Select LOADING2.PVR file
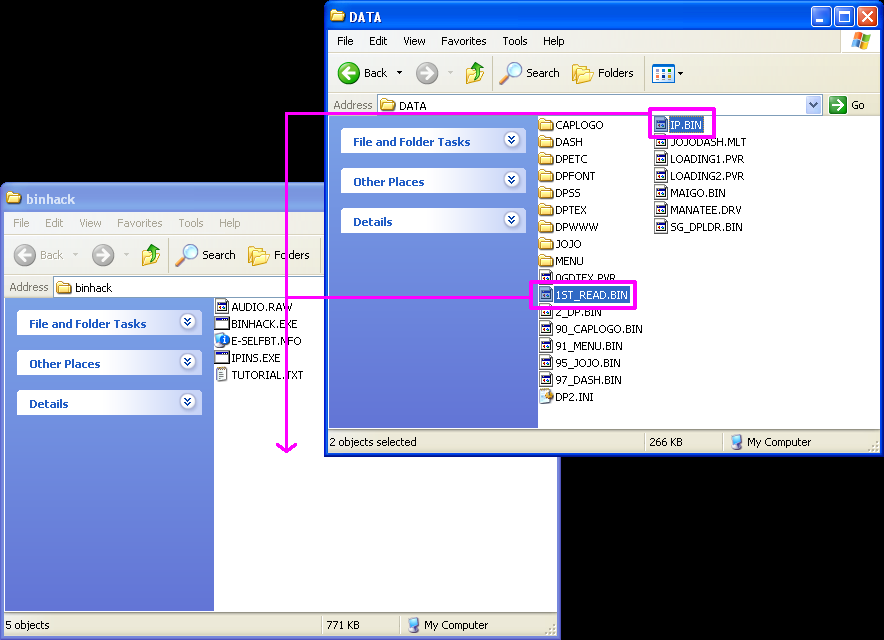884x640 pixels. point(700,176)
